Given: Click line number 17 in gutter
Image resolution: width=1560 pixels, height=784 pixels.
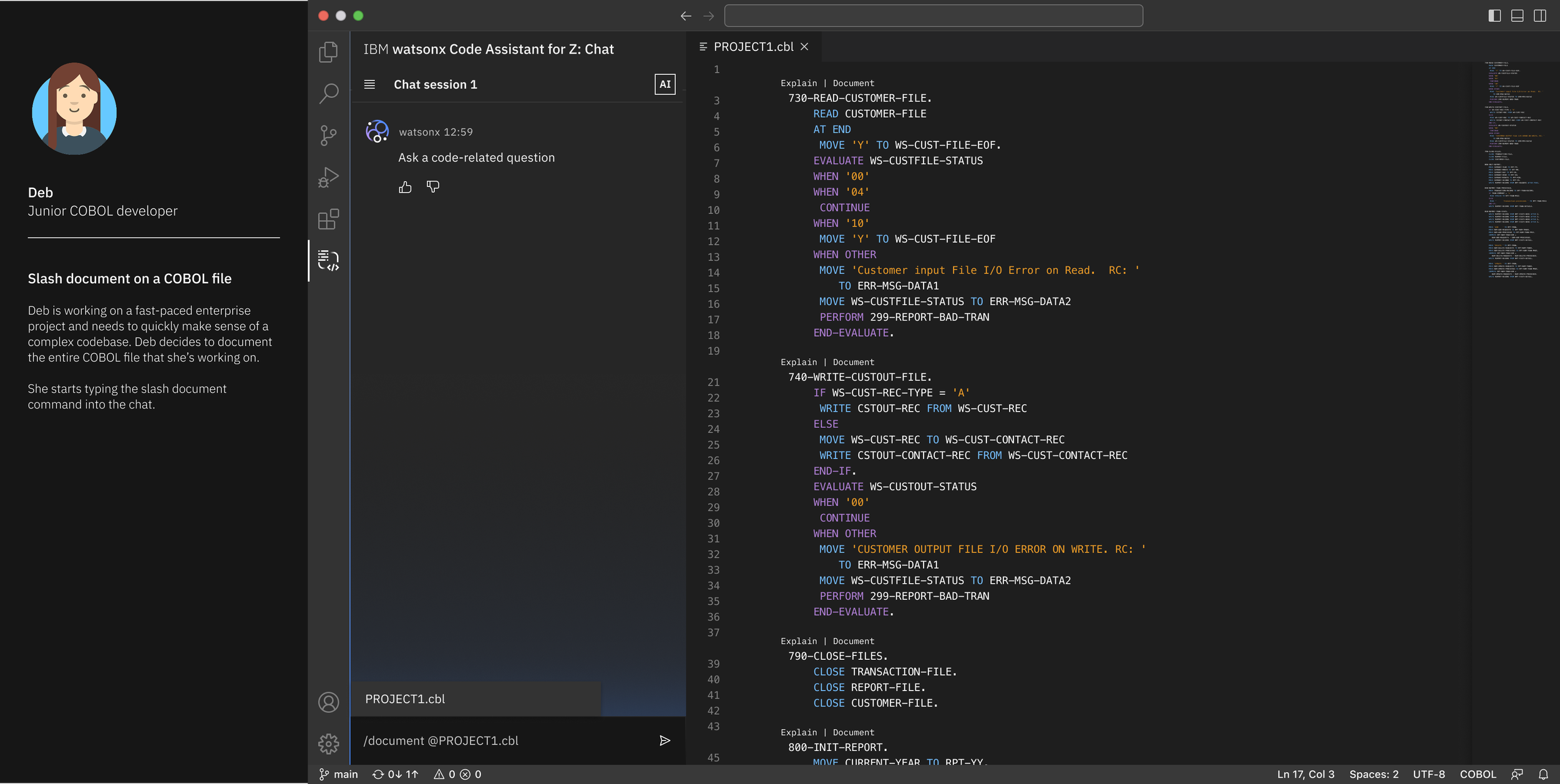Looking at the screenshot, I should [713, 319].
